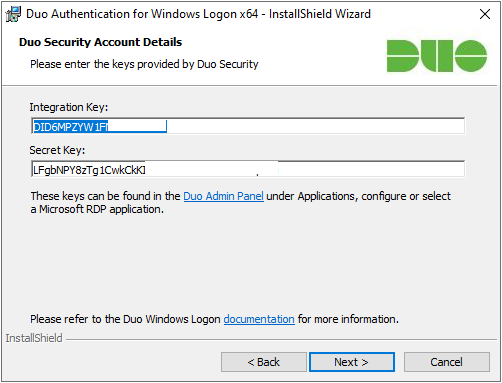The image size is (502, 383).
Task: Click the green Duo logo
Action: [x=437, y=56]
